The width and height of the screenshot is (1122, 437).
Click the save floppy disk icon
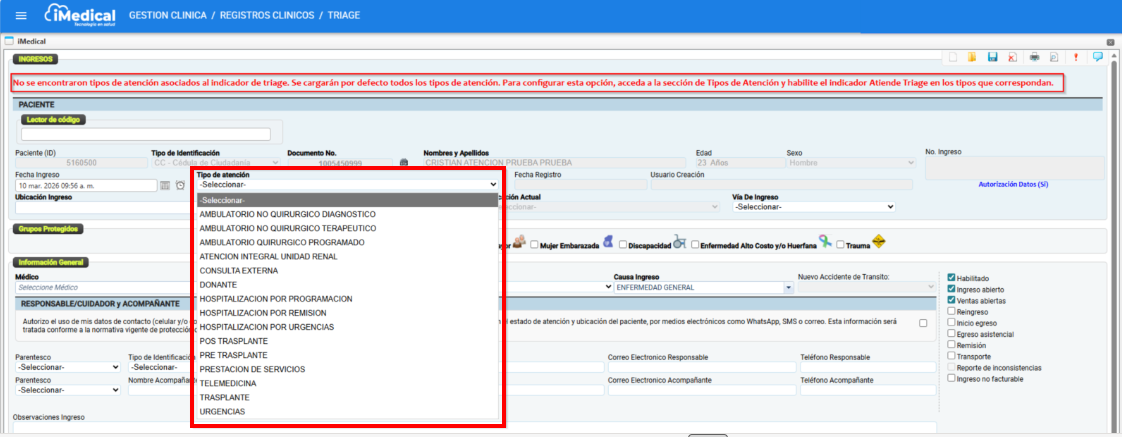[x=993, y=57]
